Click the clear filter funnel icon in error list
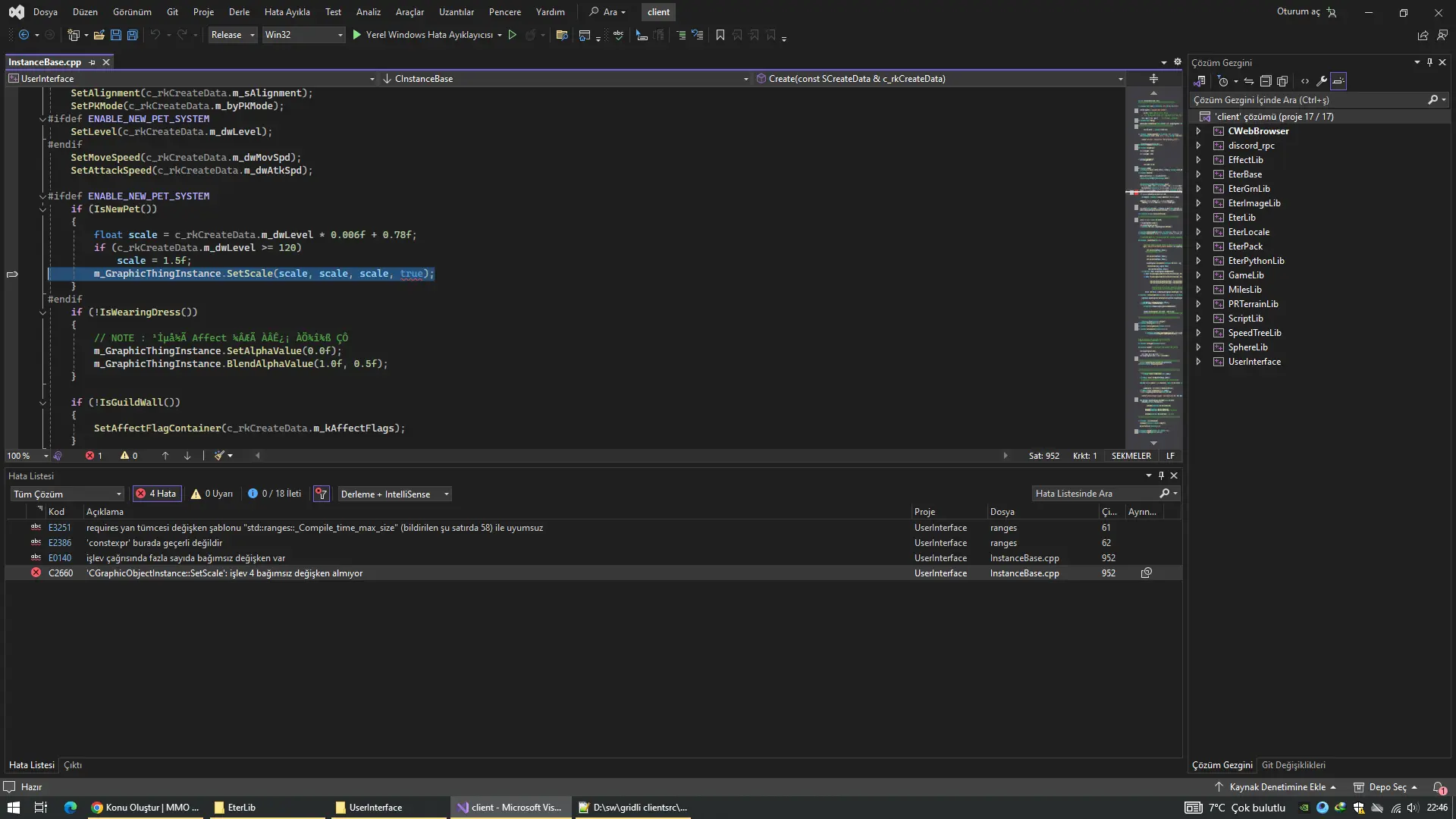The height and width of the screenshot is (819, 1456). 322,494
